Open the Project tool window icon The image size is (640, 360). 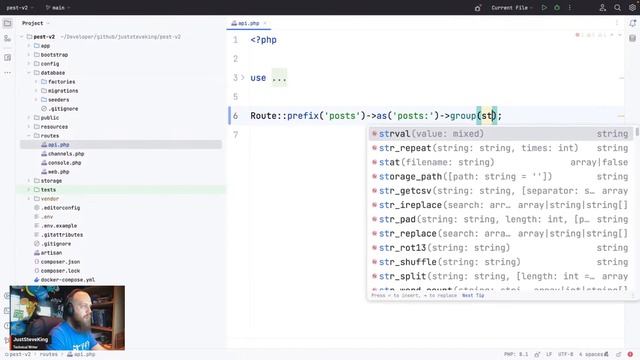point(7,23)
